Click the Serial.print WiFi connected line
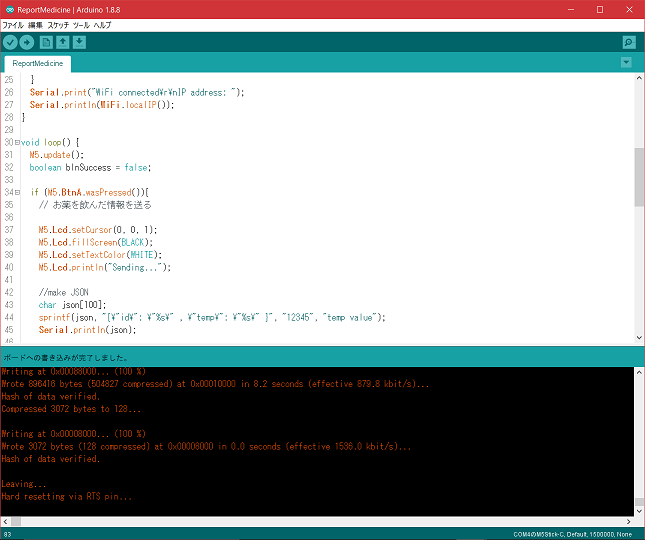Image resolution: width=645 pixels, height=540 pixels. point(137,93)
